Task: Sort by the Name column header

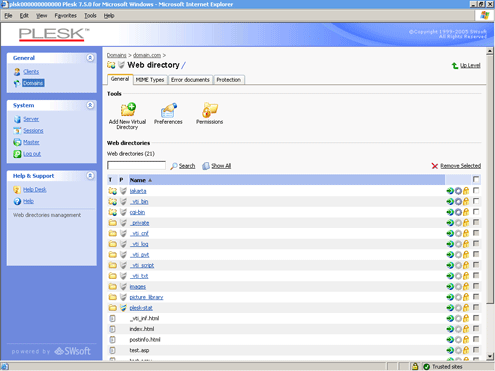Action: [x=138, y=180]
